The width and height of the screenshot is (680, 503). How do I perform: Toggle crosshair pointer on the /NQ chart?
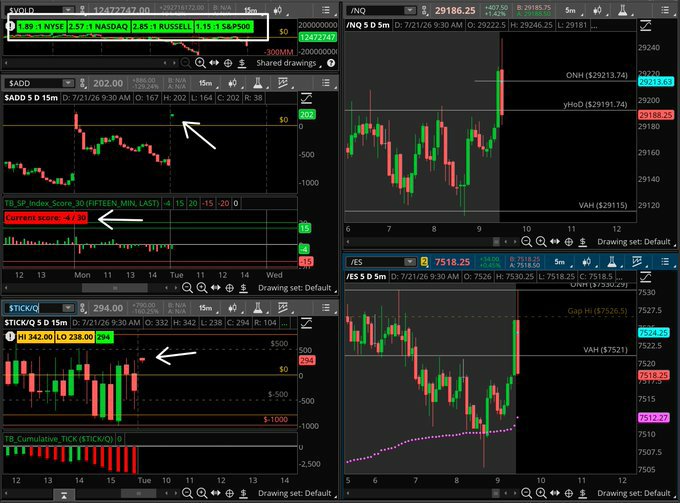pyautogui.click(x=569, y=242)
